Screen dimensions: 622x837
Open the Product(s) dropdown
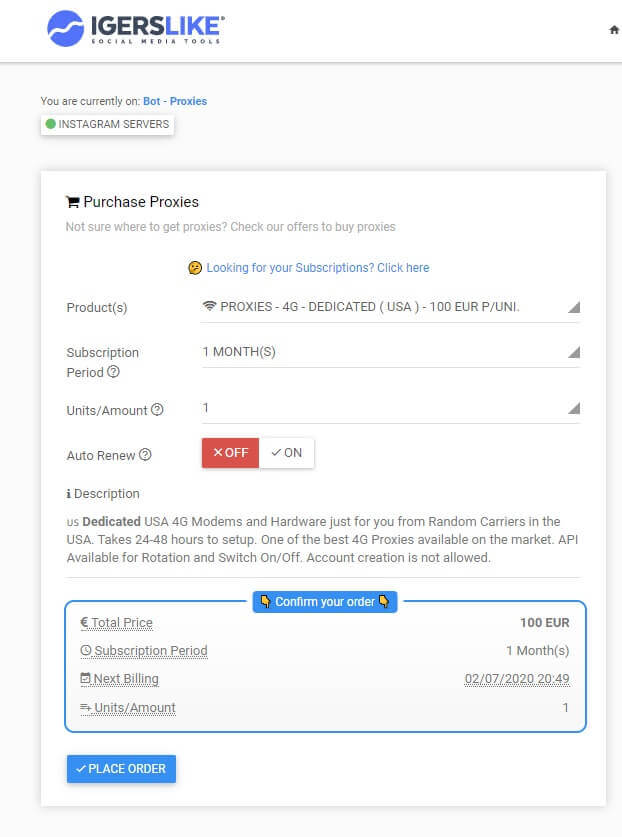coord(390,307)
